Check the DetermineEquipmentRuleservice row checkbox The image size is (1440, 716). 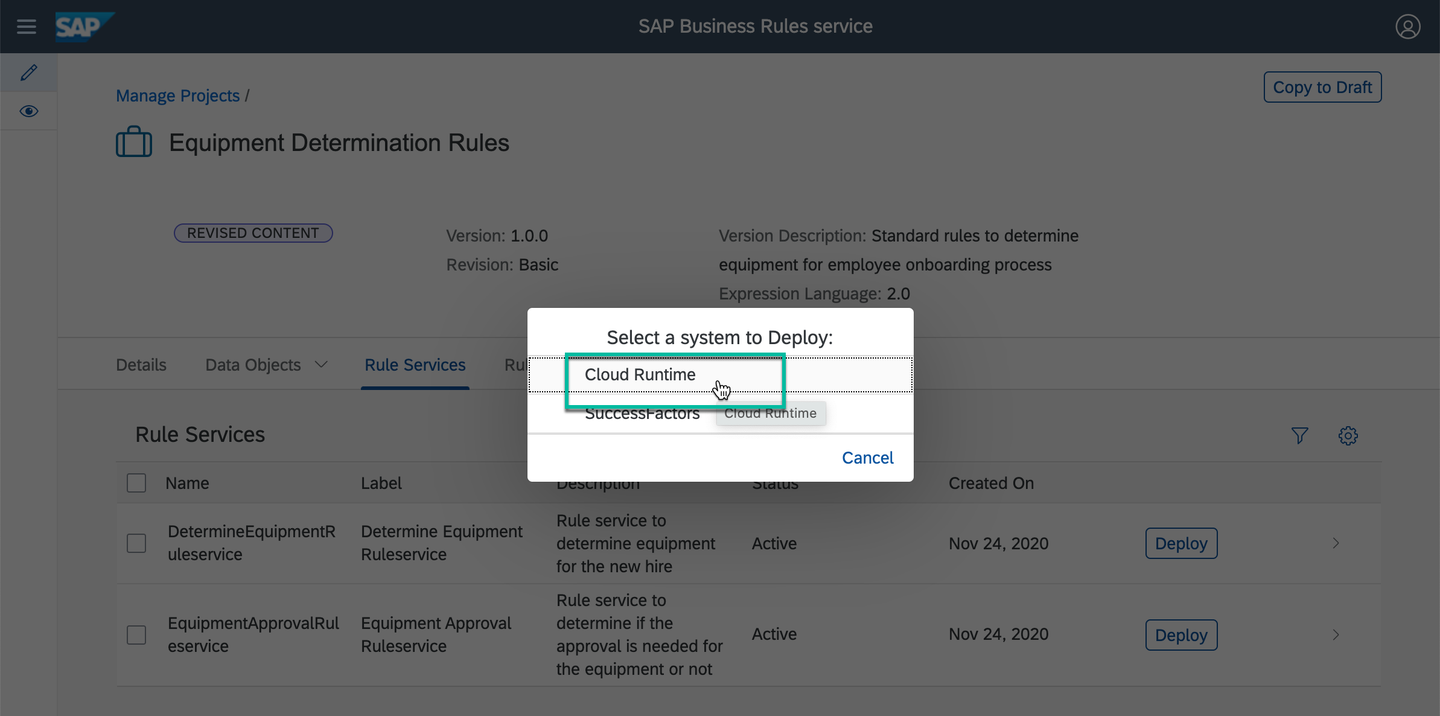[x=137, y=543]
